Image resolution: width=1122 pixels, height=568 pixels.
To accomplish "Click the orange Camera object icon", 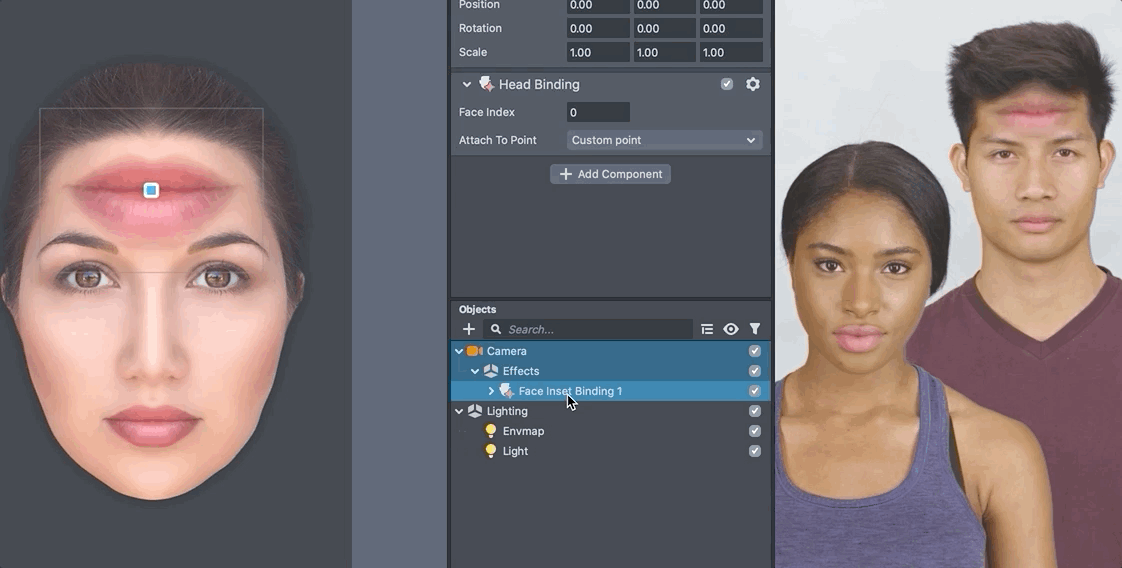I will pyautogui.click(x=474, y=351).
